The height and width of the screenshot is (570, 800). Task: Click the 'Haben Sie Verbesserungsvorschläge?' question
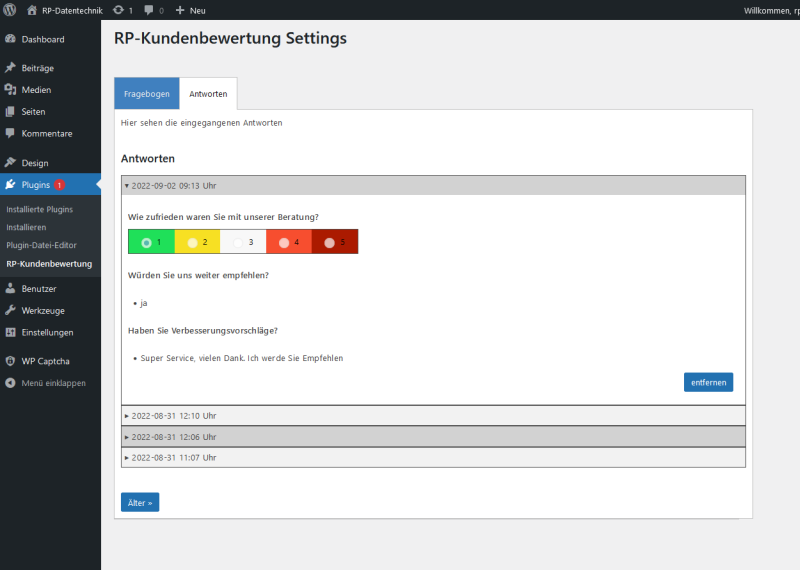tap(203, 331)
